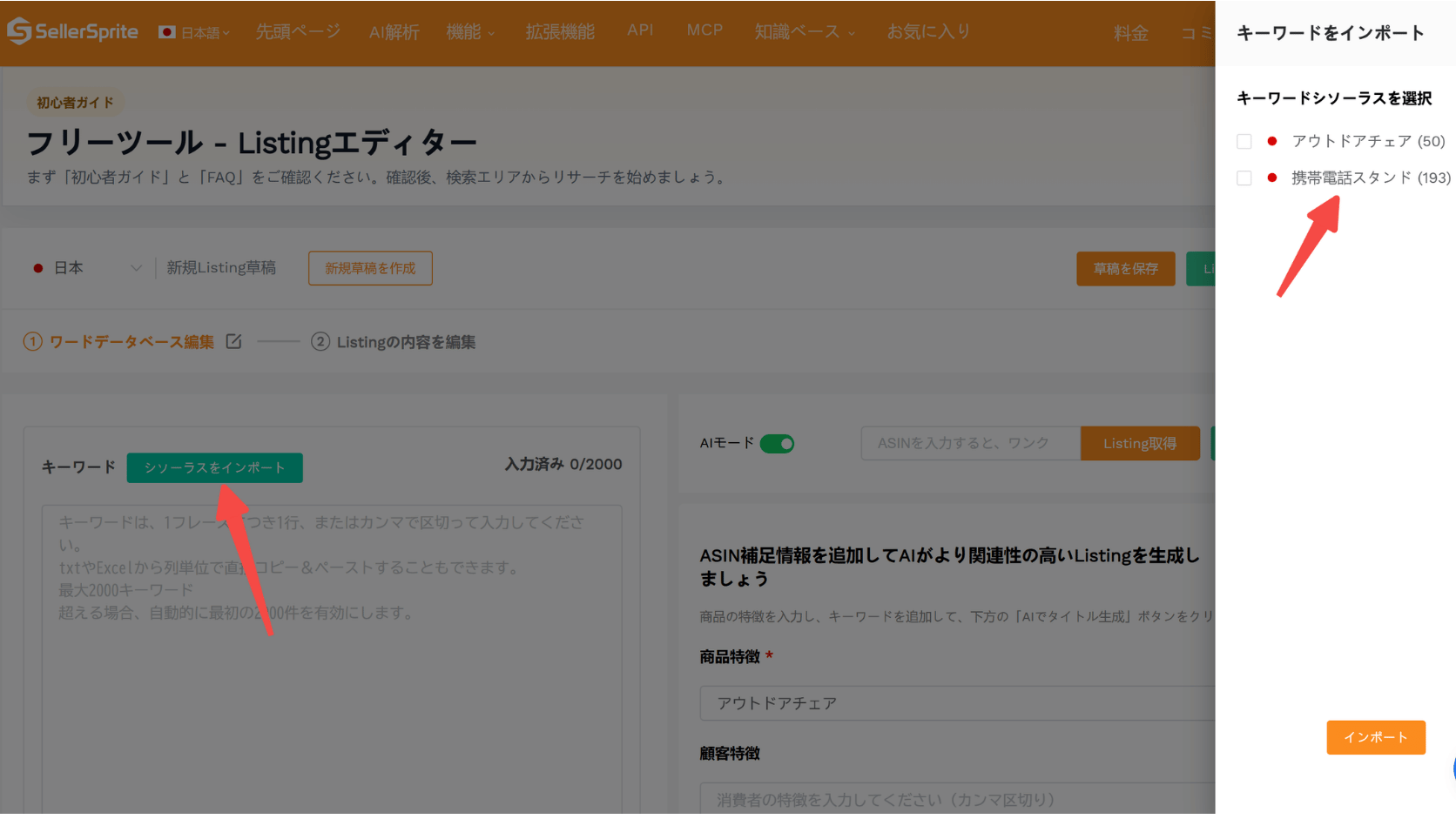
Task: Expand the 知識ベース menu
Action: click(x=805, y=32)
